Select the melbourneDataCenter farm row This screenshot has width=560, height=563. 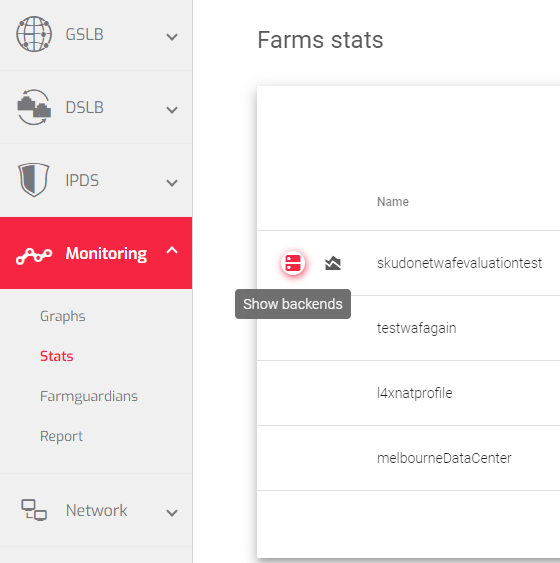(409, 458)
